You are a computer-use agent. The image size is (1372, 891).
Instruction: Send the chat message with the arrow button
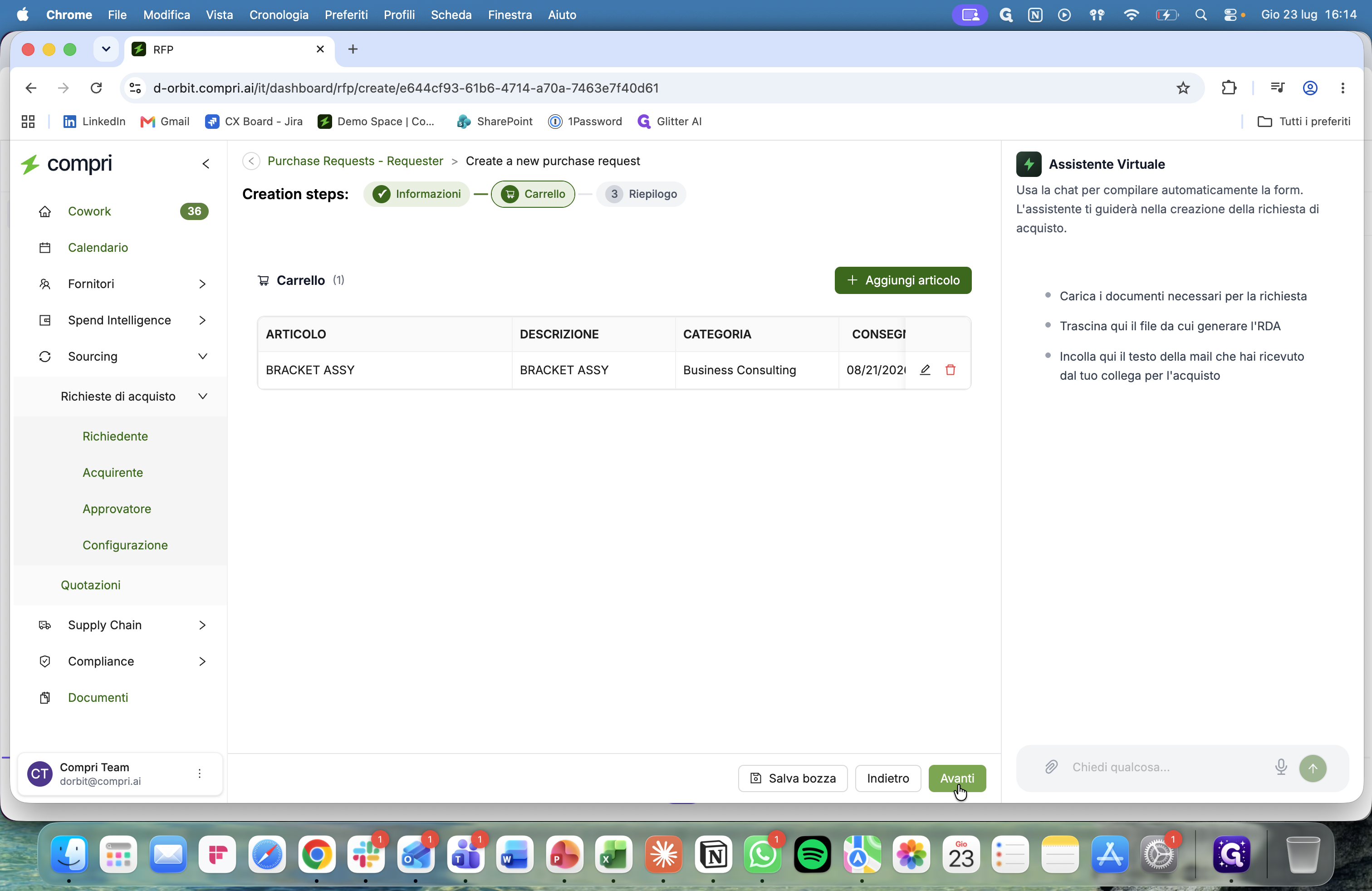point(1313,768)
